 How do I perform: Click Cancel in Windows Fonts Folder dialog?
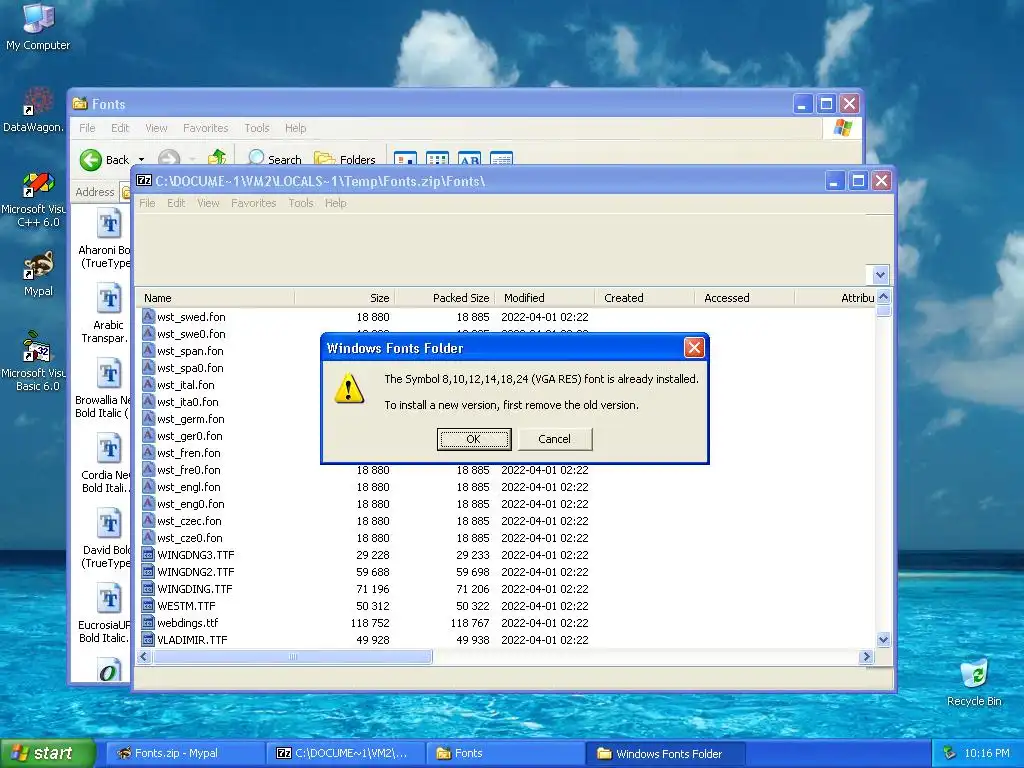[x=554, y=439]
